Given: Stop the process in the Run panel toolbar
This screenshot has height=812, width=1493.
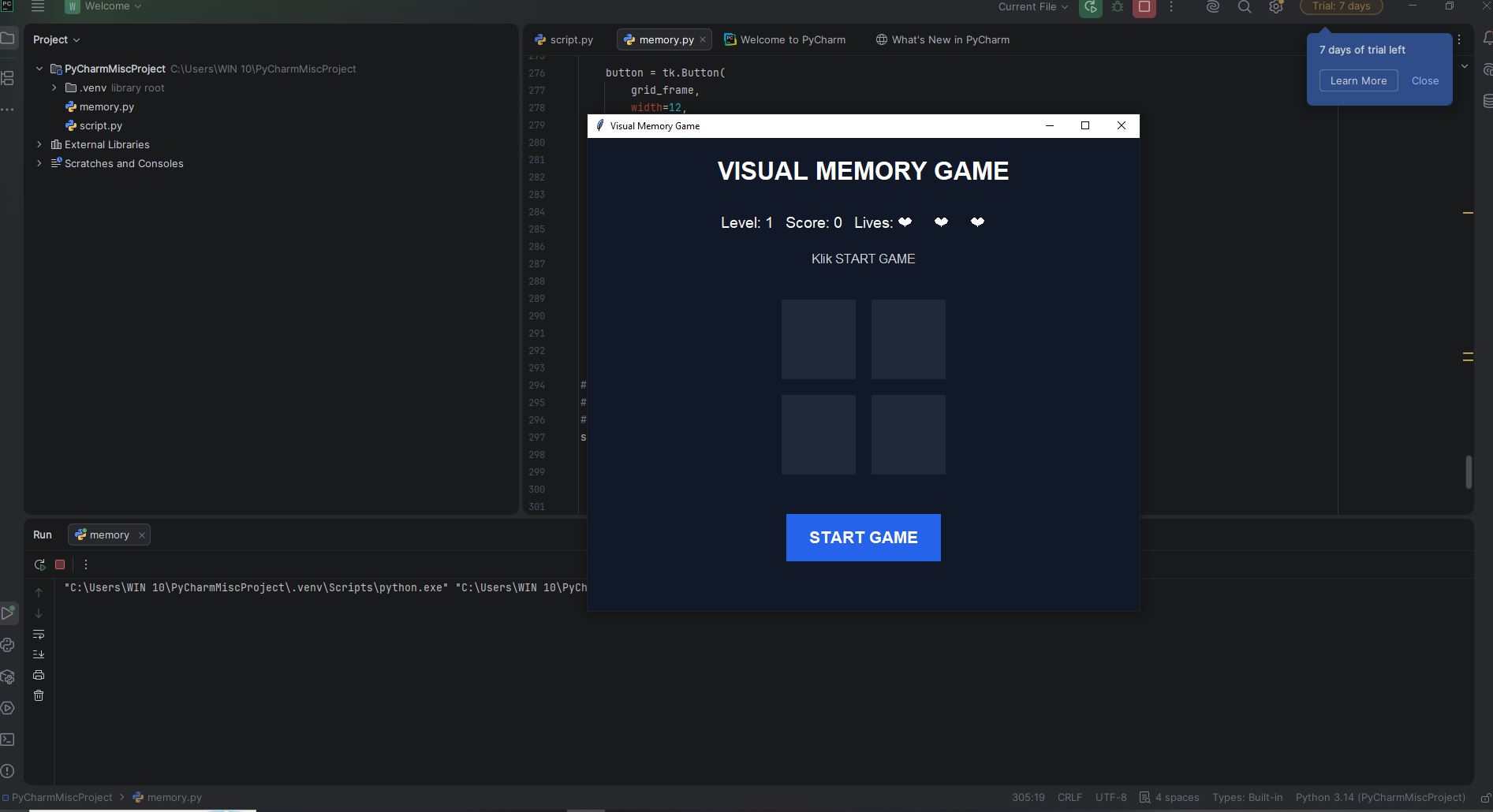Looking at the screenshot, I should pos(60,564).
